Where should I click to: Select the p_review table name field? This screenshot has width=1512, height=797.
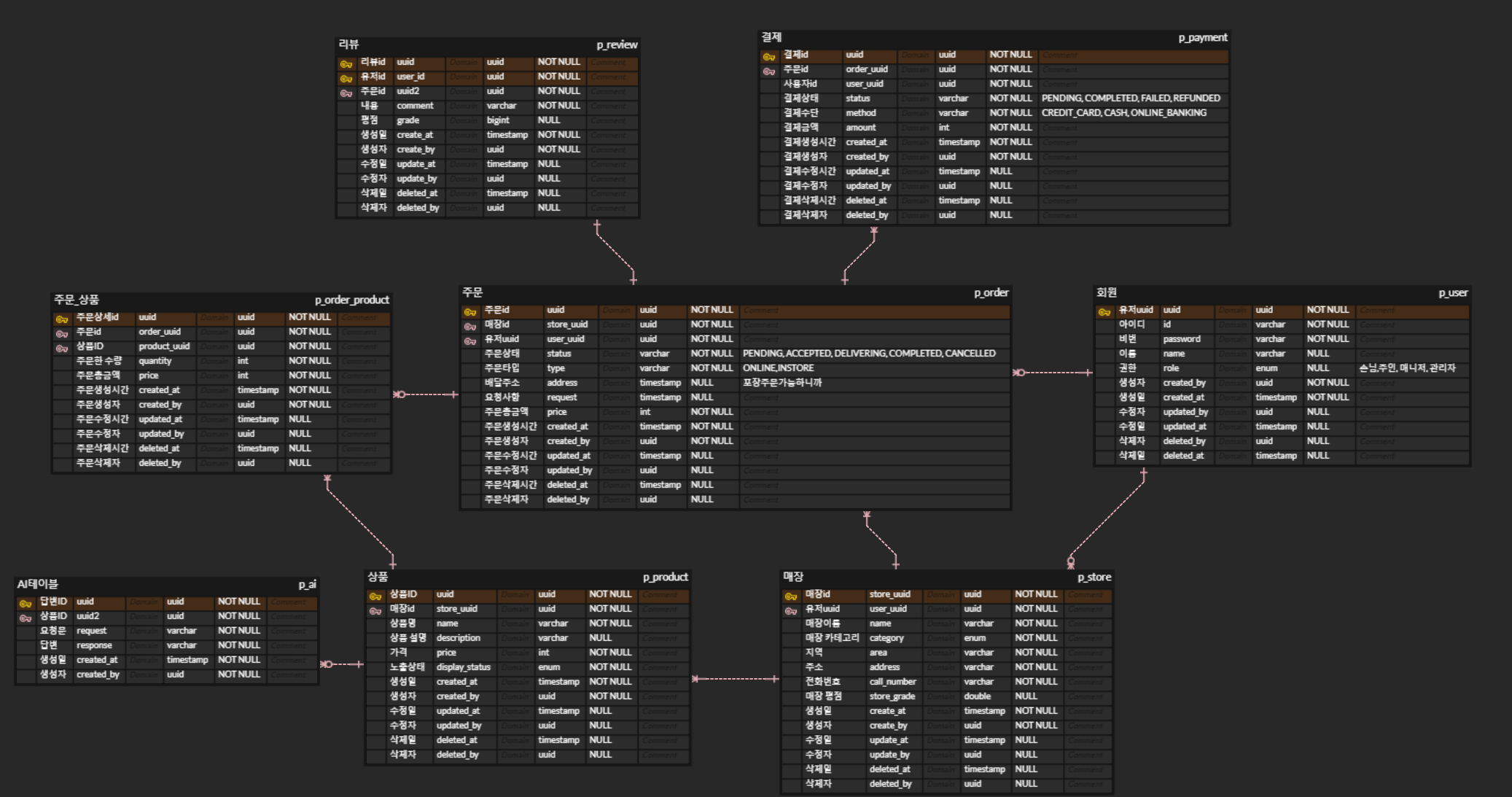pyautogui.click(x=617, y=44)
